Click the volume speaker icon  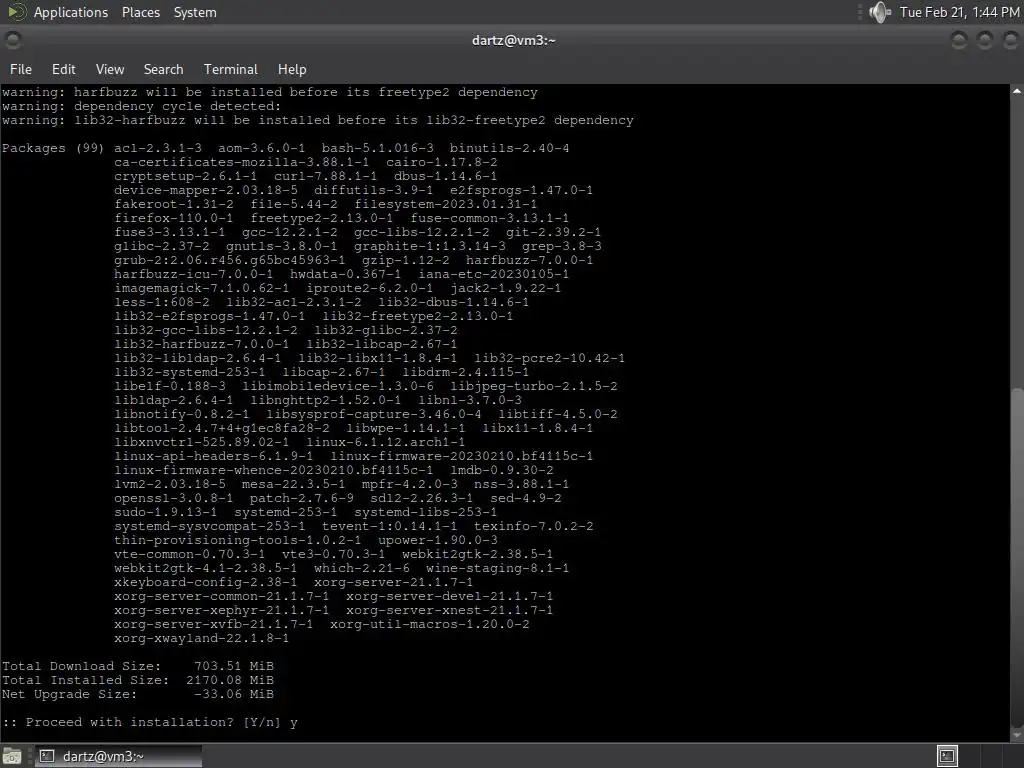[880, 12]
